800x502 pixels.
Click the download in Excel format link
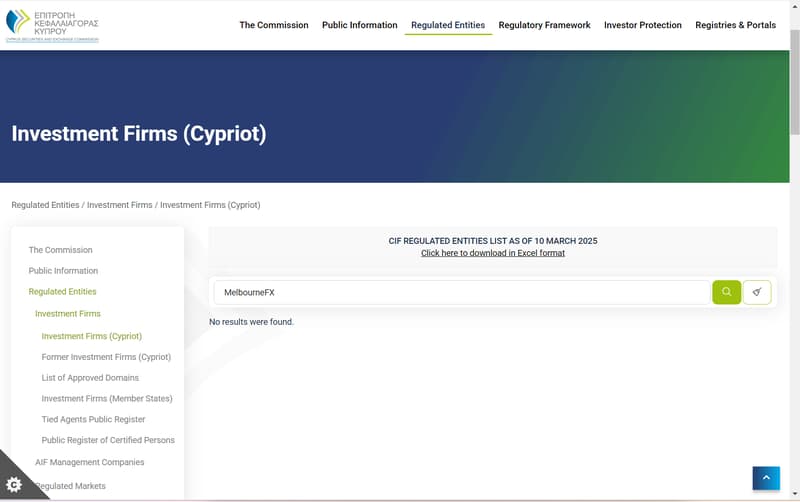[493, 253]
